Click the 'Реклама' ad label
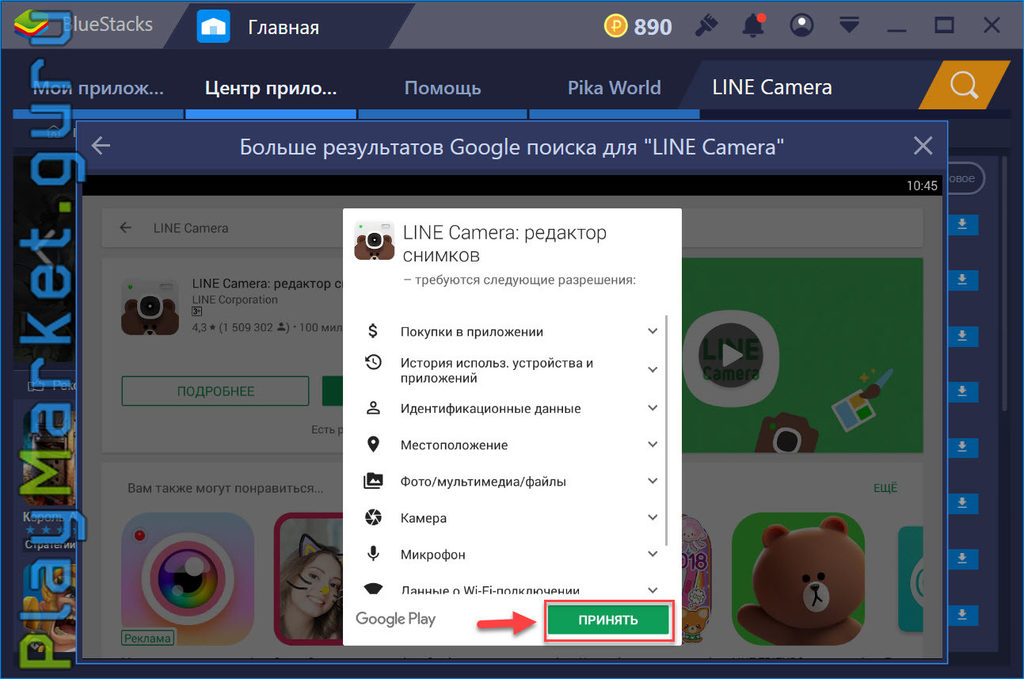The height and width of the screenshot is (679, 1024). click(148, 638)
